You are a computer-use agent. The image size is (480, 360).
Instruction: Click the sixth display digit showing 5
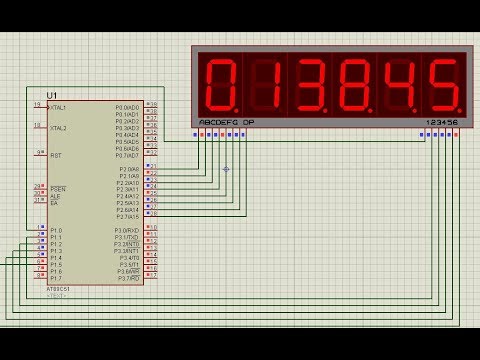445,85
